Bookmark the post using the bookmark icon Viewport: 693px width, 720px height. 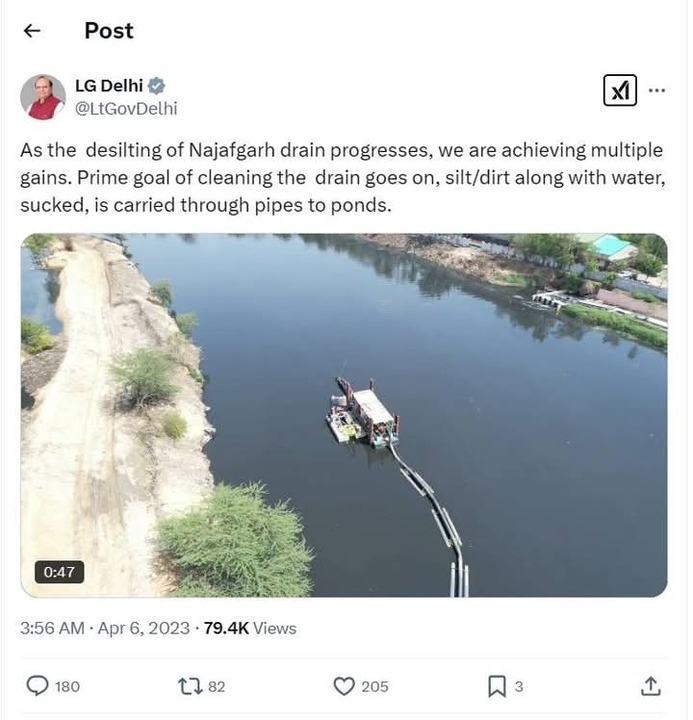coord(497,686)
